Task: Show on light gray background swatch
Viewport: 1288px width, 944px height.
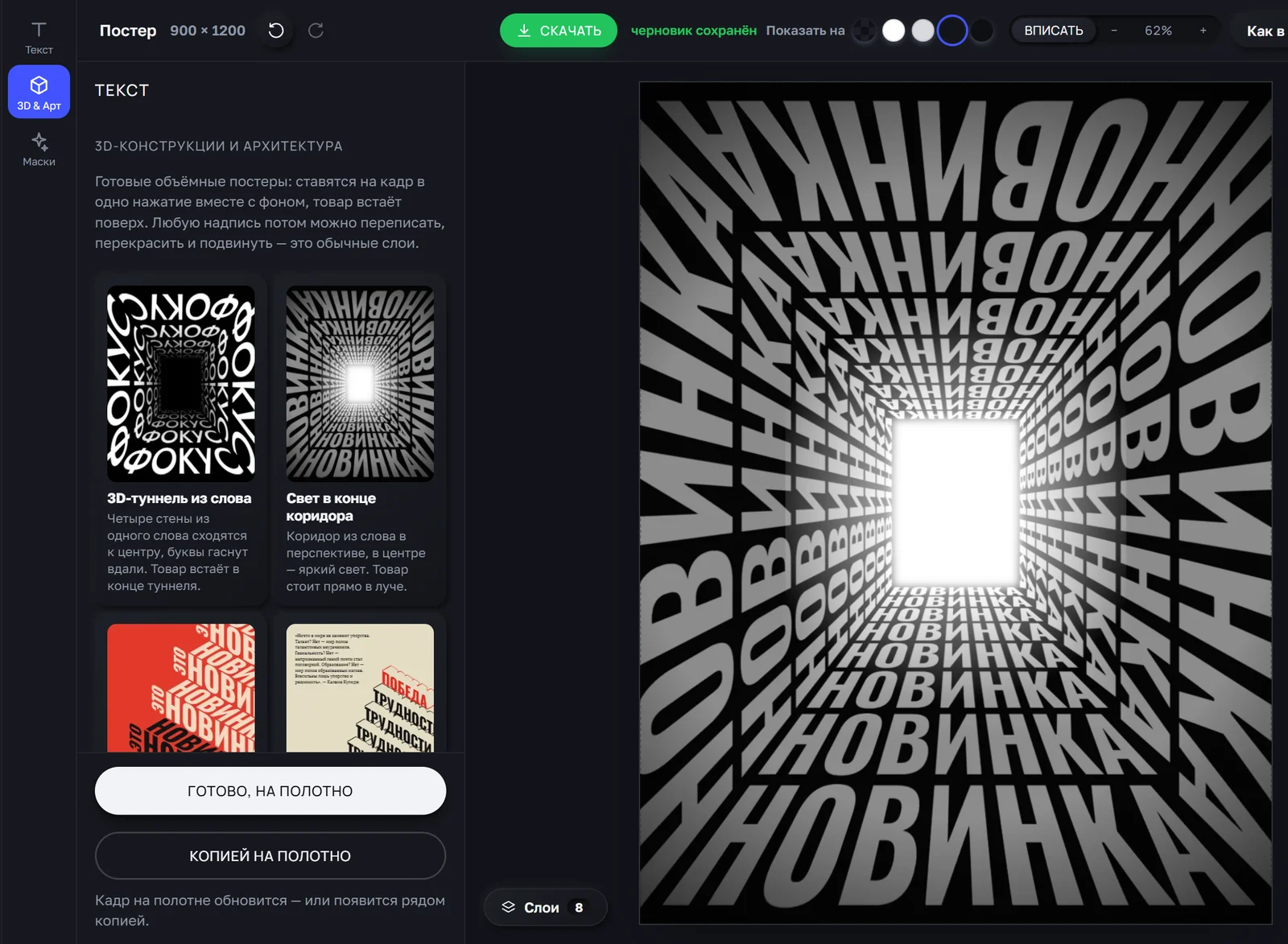Action: click(x=923, y=31)
